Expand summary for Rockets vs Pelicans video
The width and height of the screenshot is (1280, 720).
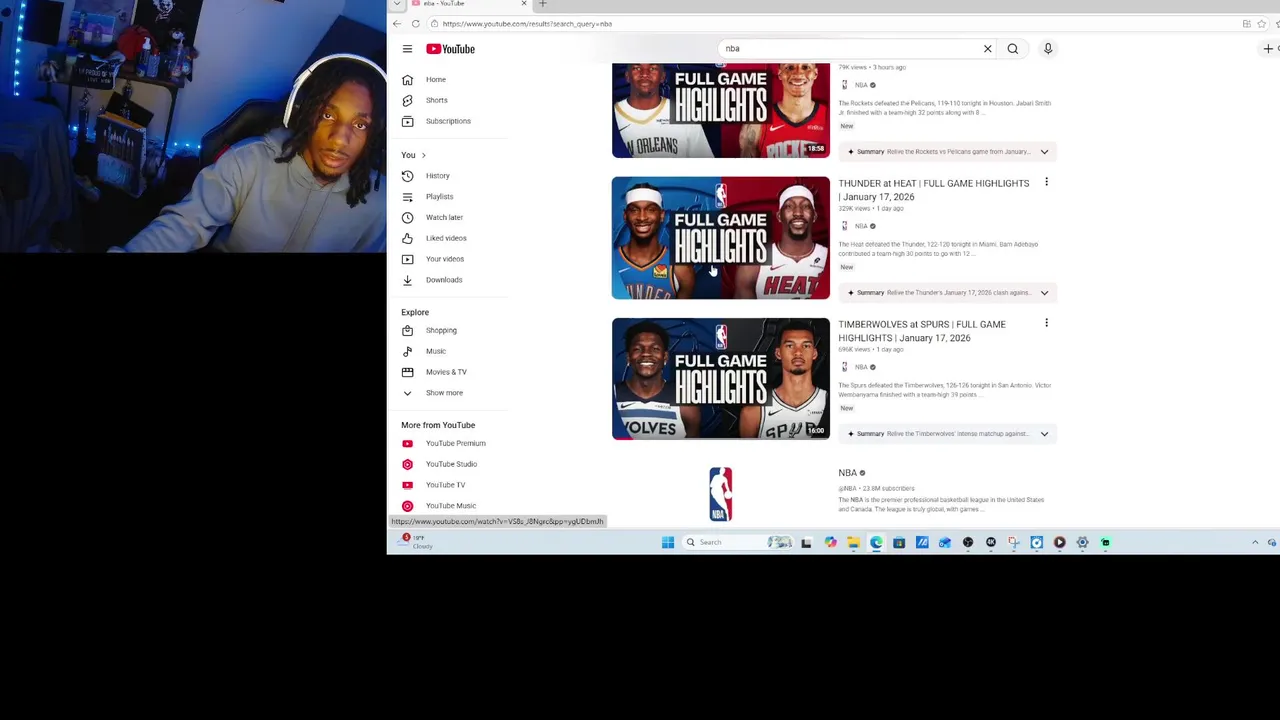(1044, 152)
